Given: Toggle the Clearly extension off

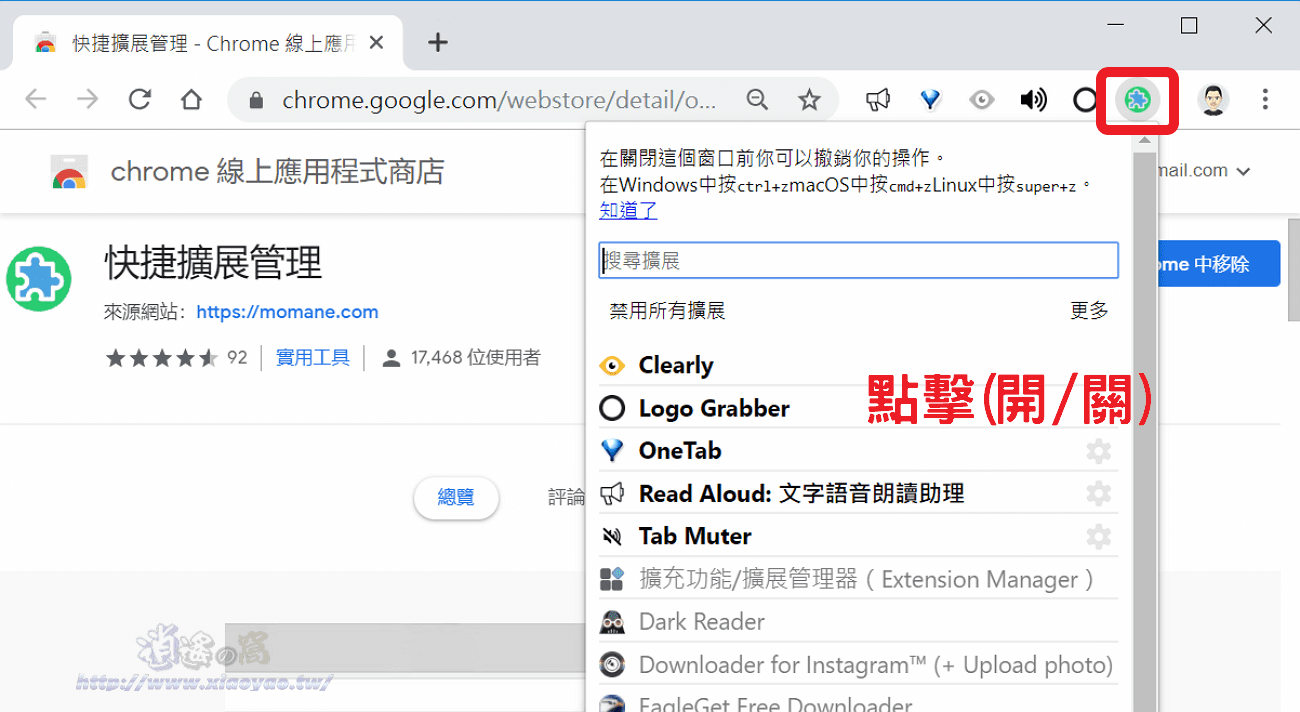Looking at the screenshot, I should (x=858, y=365).
